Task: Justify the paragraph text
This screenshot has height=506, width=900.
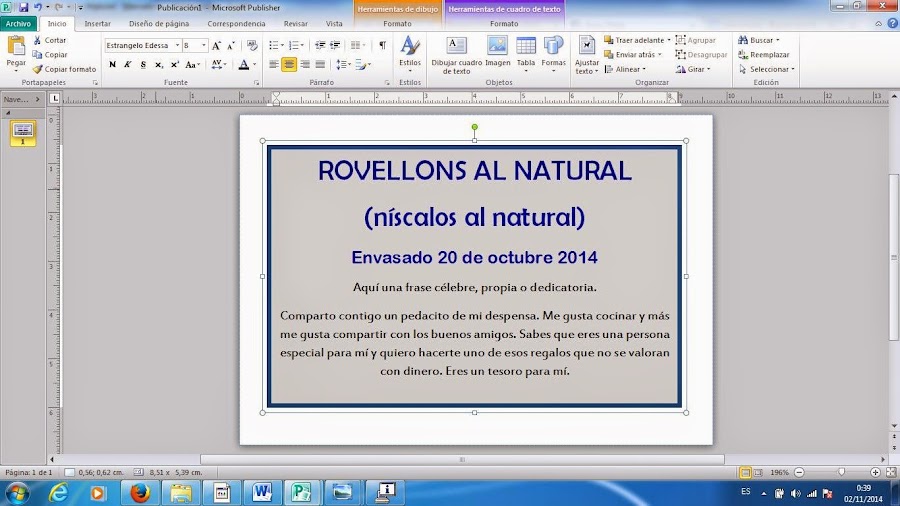Action: click(320, 65)
